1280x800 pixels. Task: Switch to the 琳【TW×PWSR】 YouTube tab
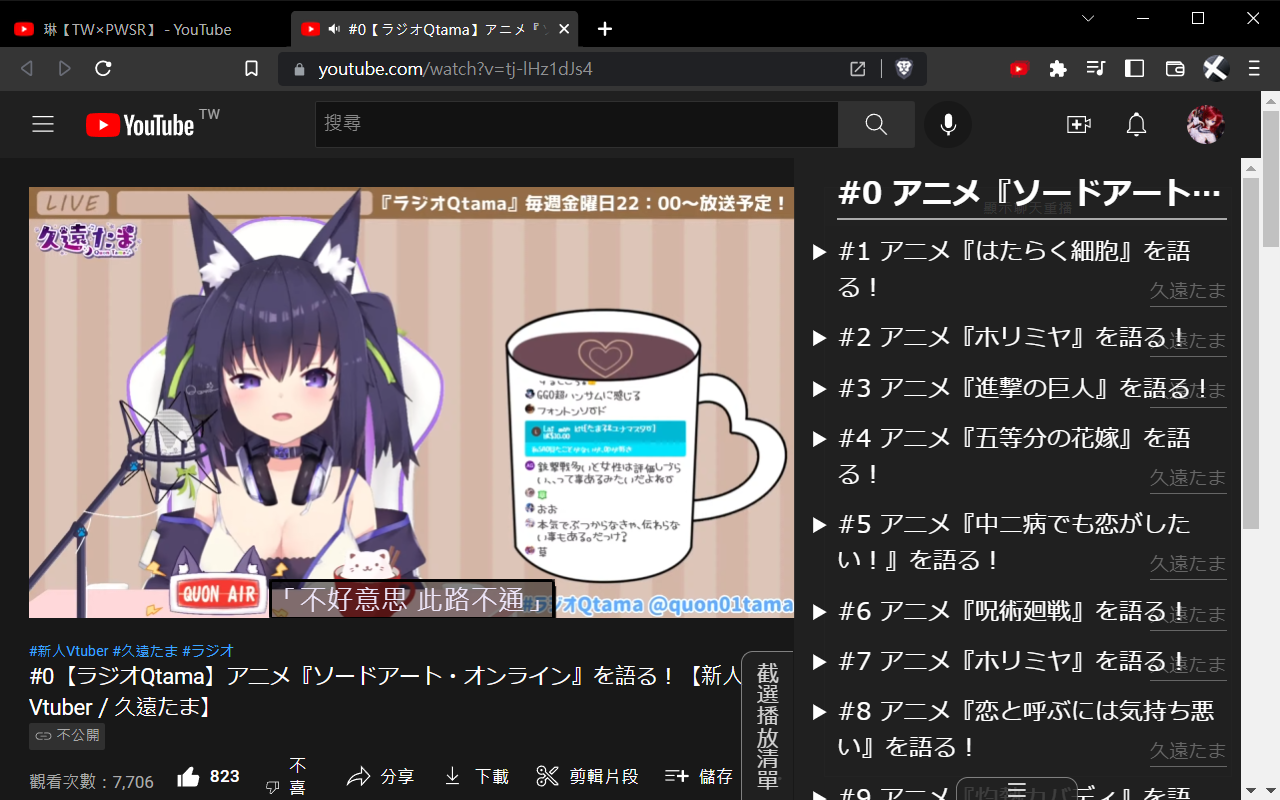click(140, 29)
